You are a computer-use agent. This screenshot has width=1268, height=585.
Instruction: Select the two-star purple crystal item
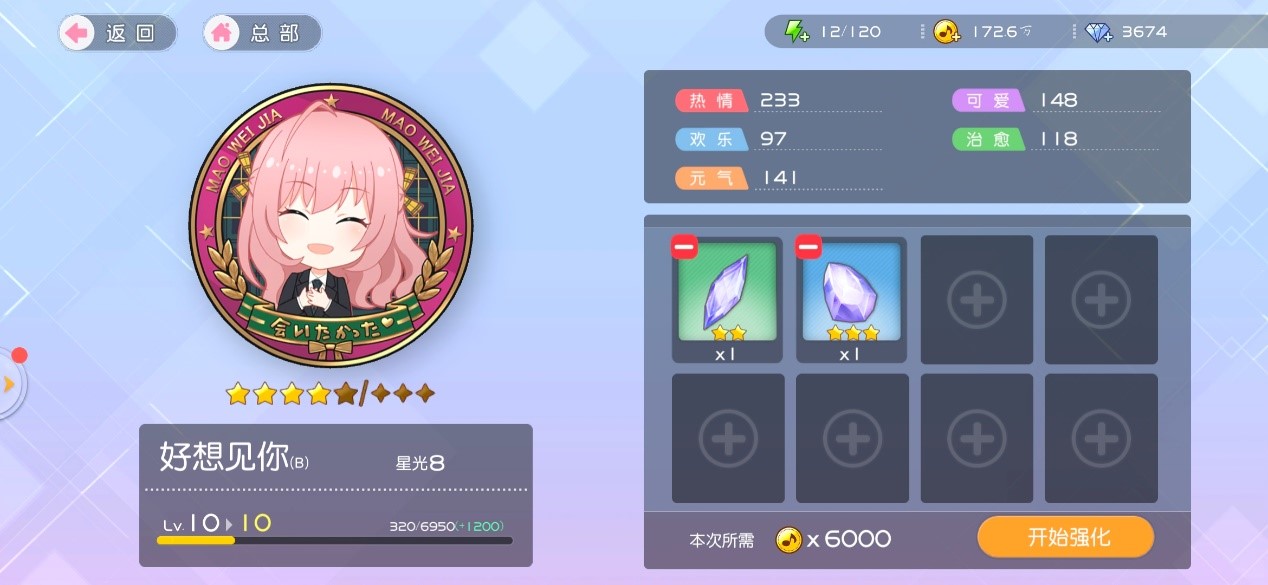click(727, 299)
